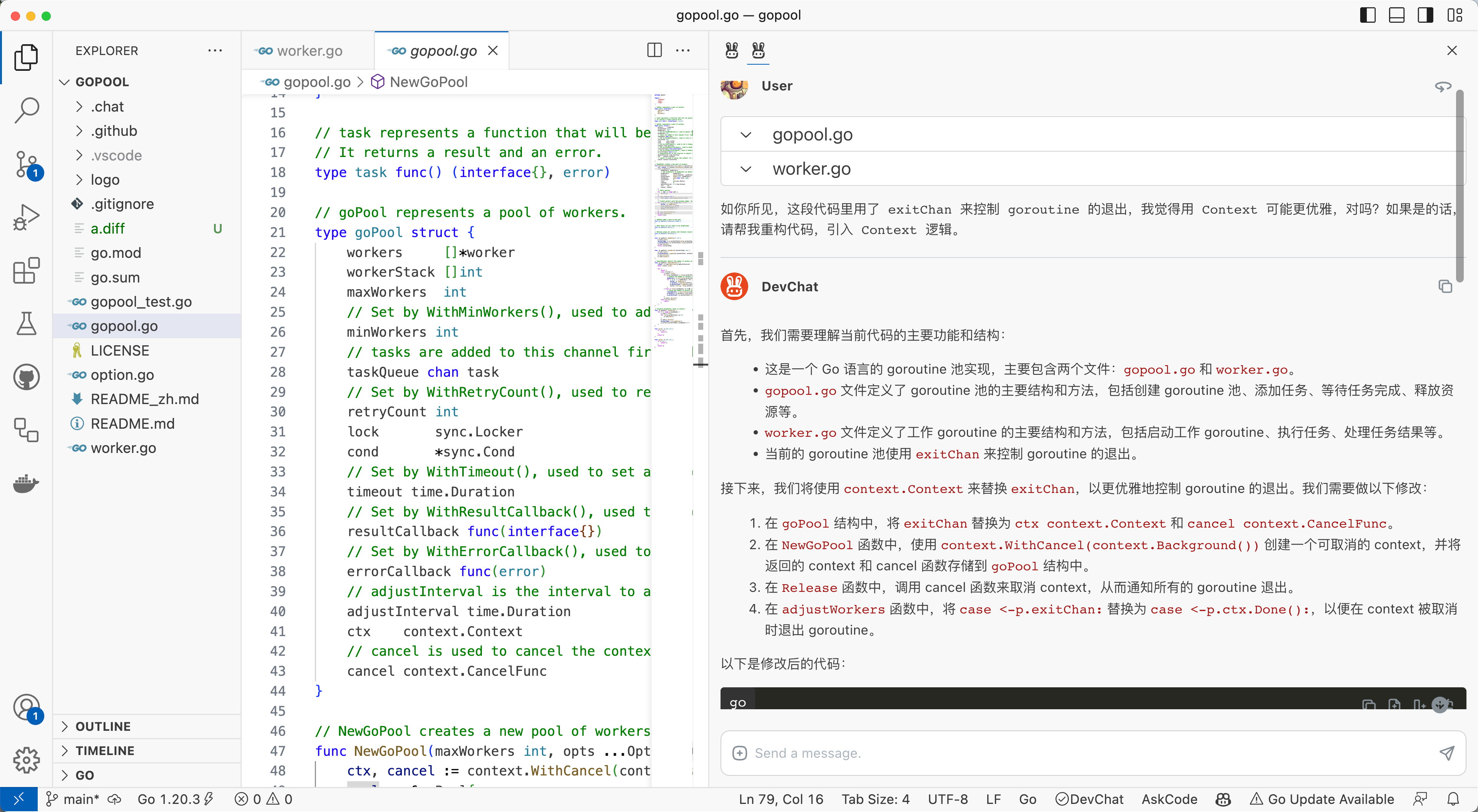The height and width of the screenshot is (812, 1478).
Task: Toggle the bottom panel visibility
Action: 1396,15
